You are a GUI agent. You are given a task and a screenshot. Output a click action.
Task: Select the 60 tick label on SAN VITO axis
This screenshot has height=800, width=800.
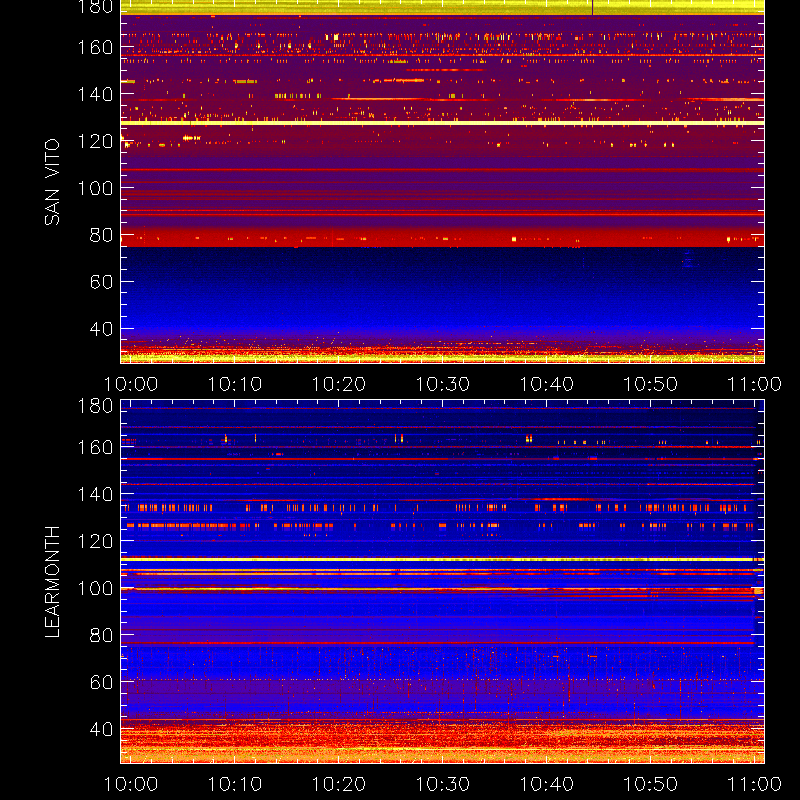click(x=101, y=282)
